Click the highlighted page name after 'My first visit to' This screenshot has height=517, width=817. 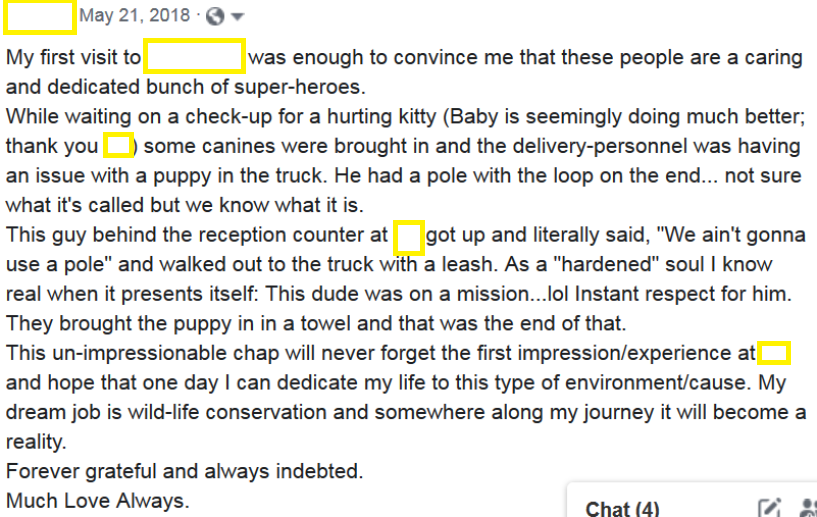(x=194, y=56)
